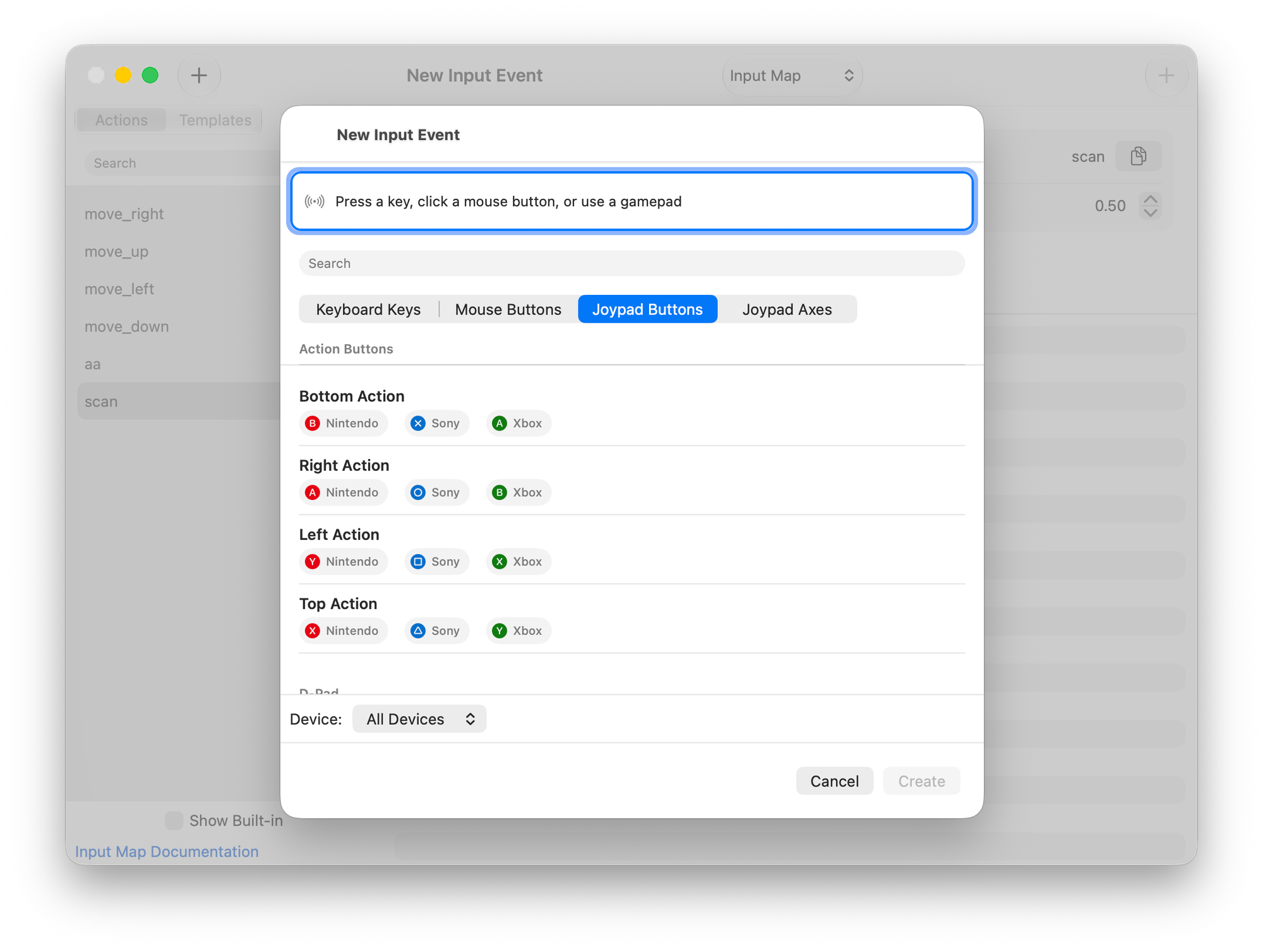Select Xbox B for Right Action

click(518, 492)
